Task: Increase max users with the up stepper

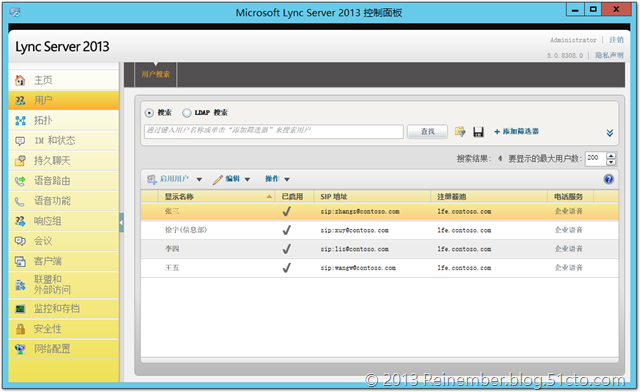Action: (x=611, y=156)
